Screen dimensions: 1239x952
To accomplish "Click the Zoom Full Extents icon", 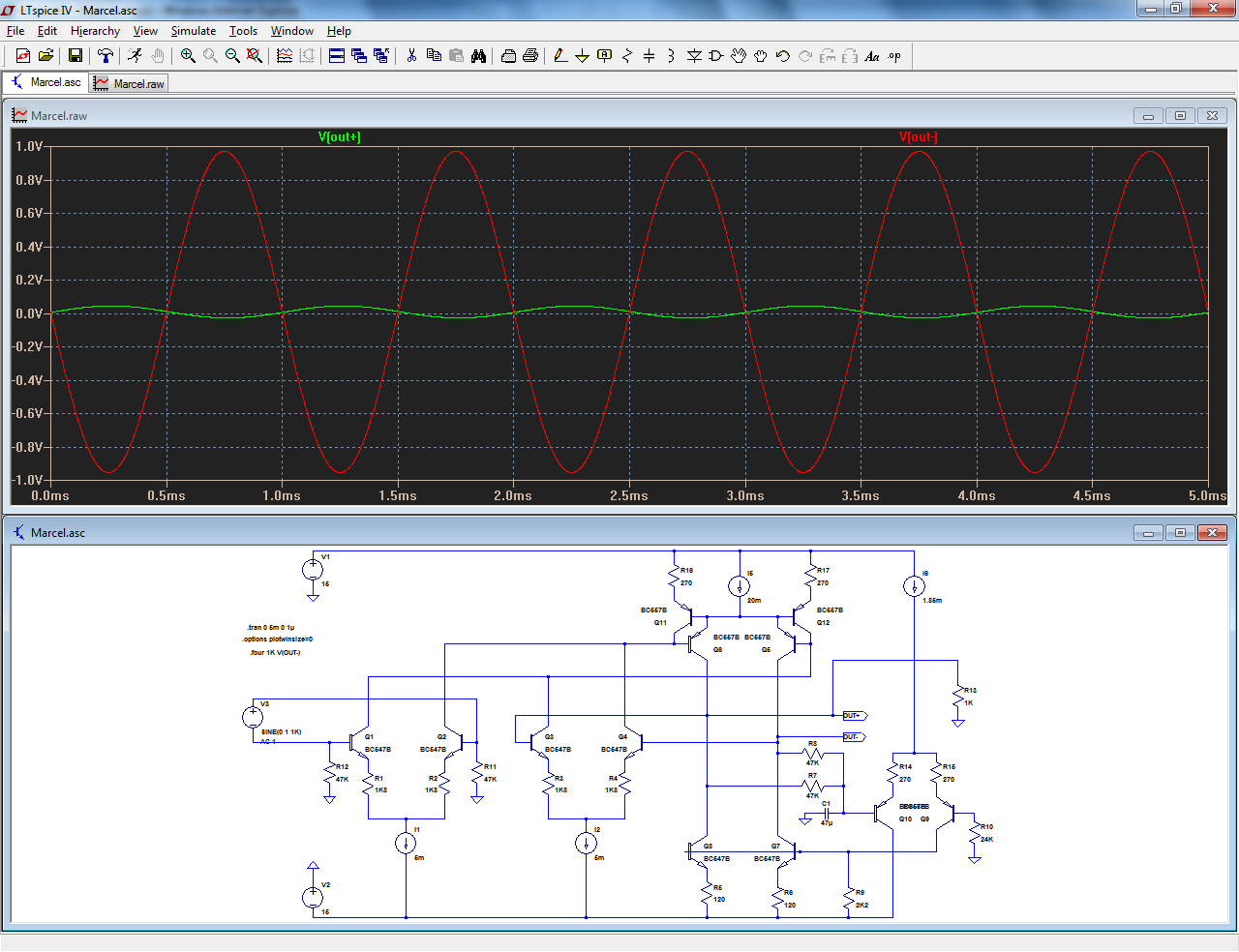I will point(255,56).
